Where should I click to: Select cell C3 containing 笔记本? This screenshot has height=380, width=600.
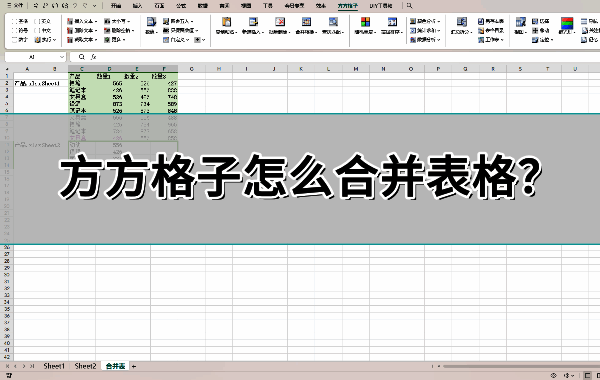(82, 90)
